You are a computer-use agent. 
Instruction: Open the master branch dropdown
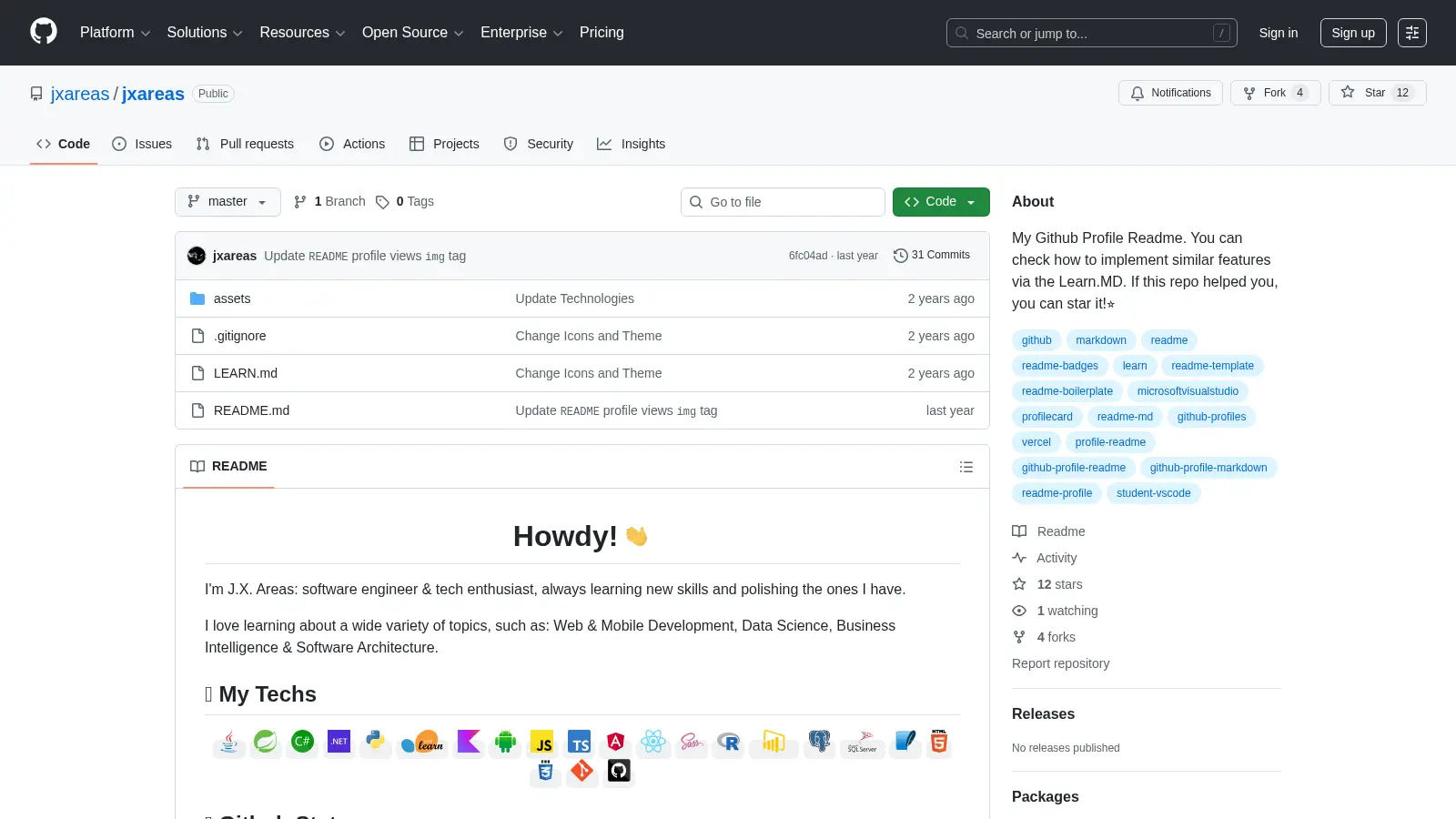coord(227,202)
